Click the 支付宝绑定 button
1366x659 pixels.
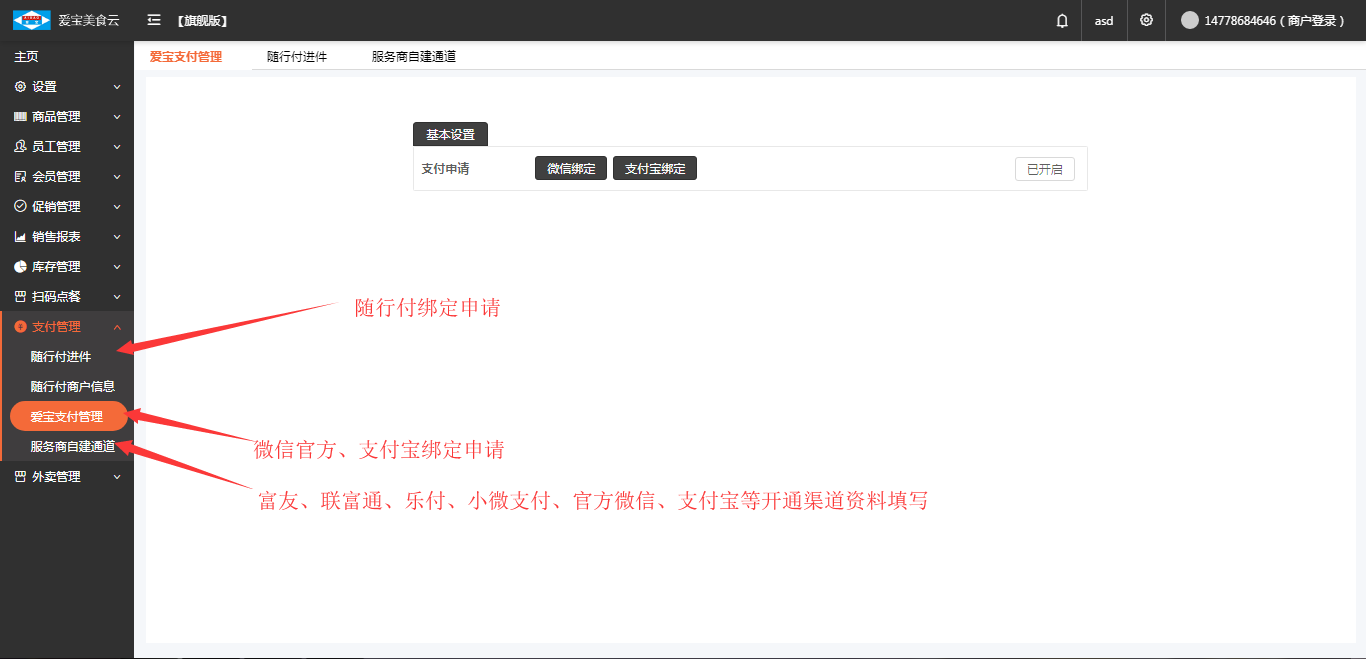tap(655, 169)
